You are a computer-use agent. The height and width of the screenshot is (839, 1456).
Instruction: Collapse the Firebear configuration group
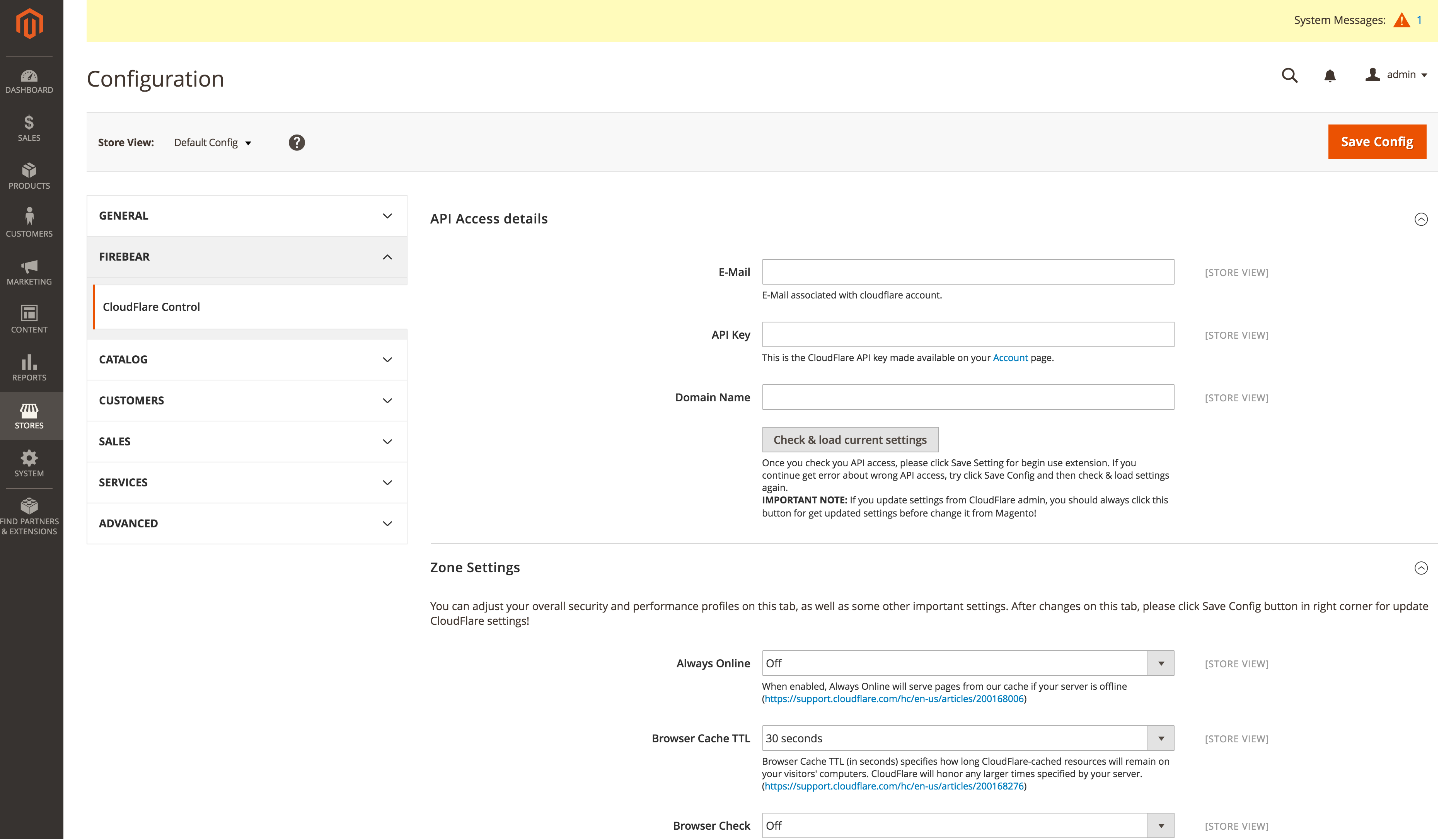[x=247, y=256]
